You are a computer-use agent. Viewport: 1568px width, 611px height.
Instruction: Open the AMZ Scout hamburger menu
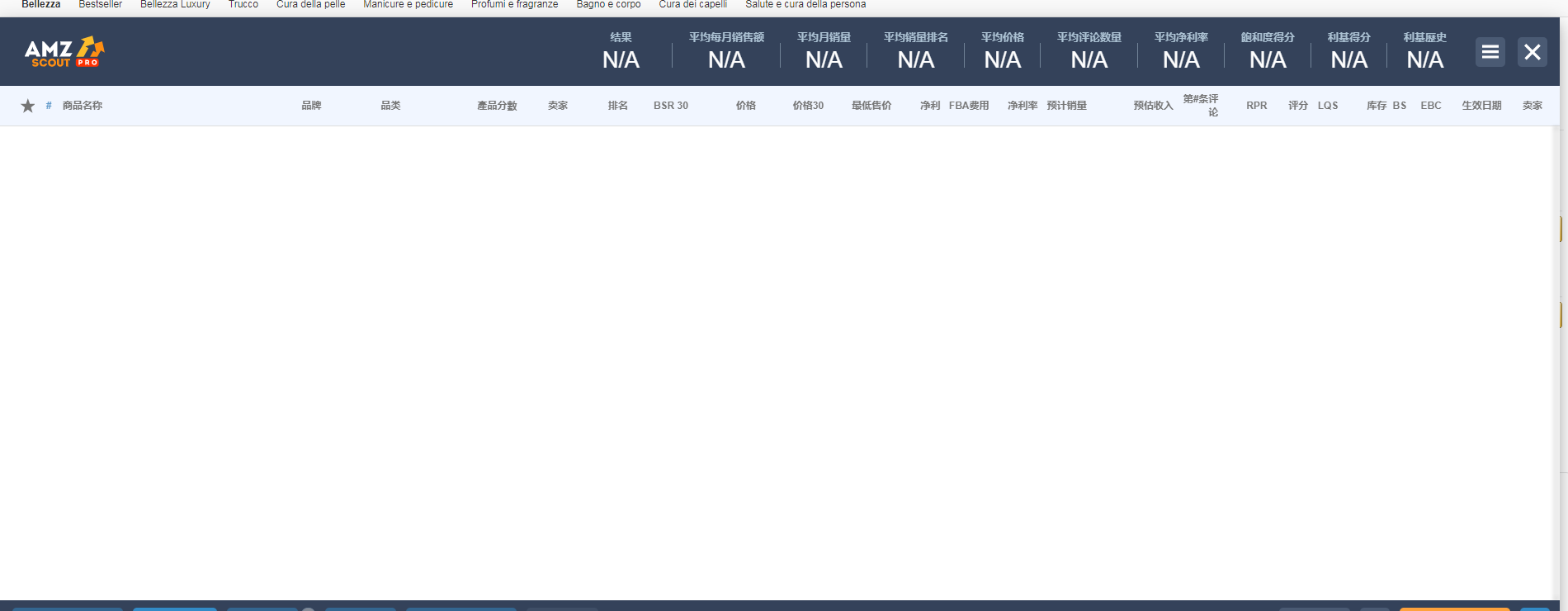point(1490,52)
